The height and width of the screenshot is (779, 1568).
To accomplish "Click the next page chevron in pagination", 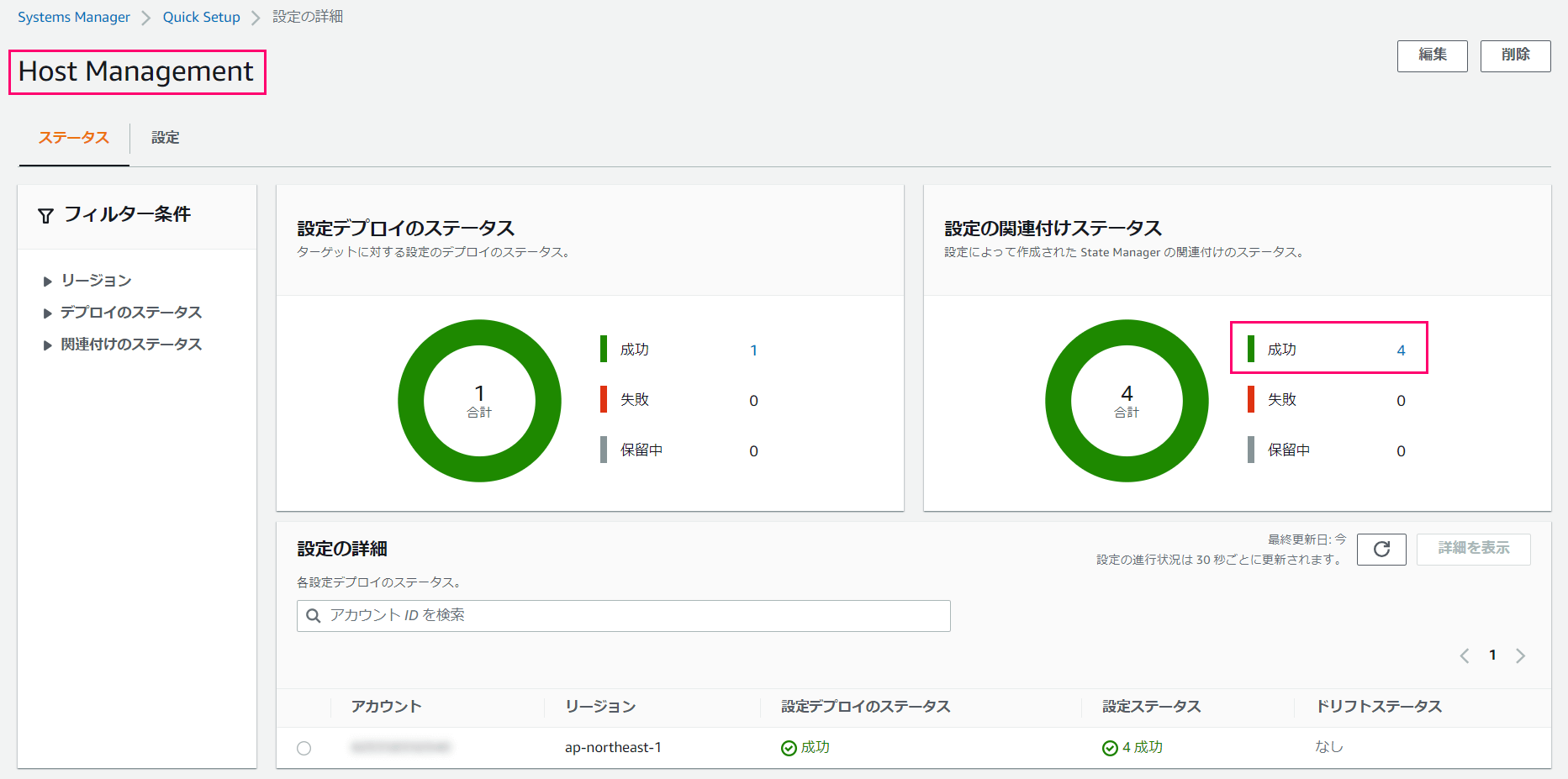I will (1520, 655).
